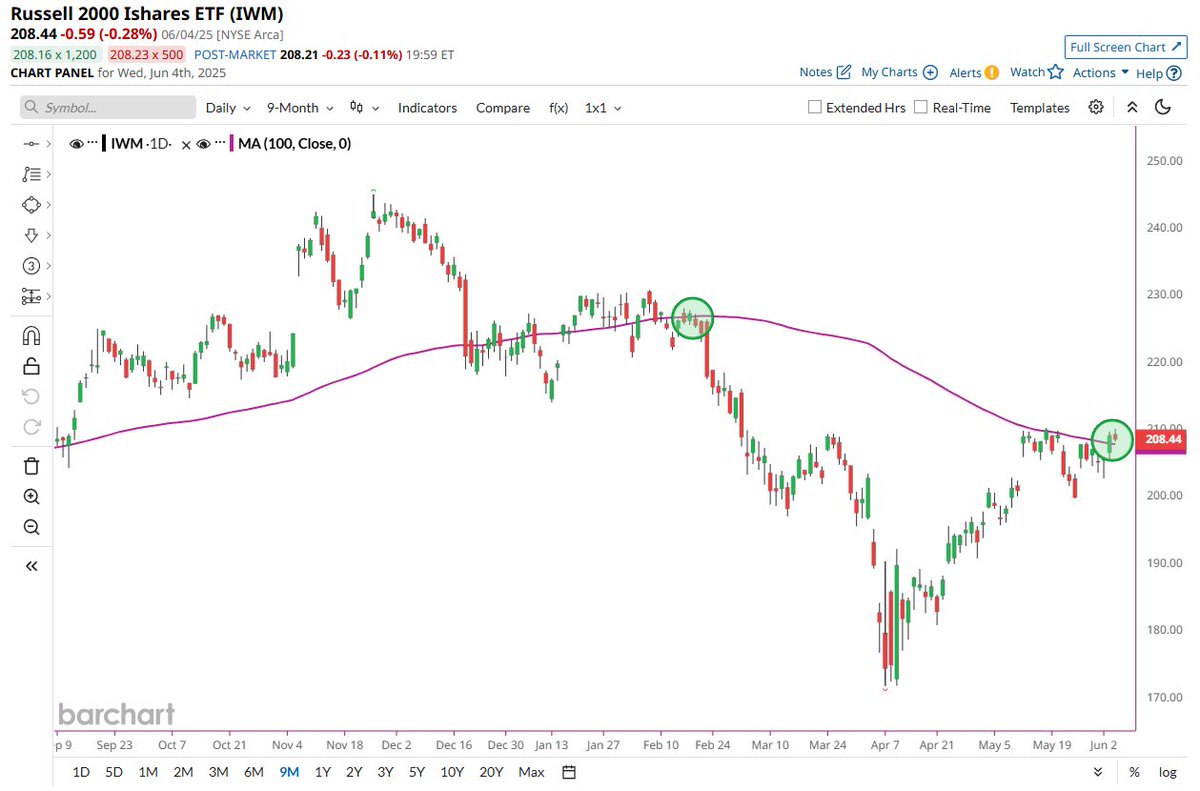
Task: Click the MA indicator magenta color swatch
Action: pos(232,144)
